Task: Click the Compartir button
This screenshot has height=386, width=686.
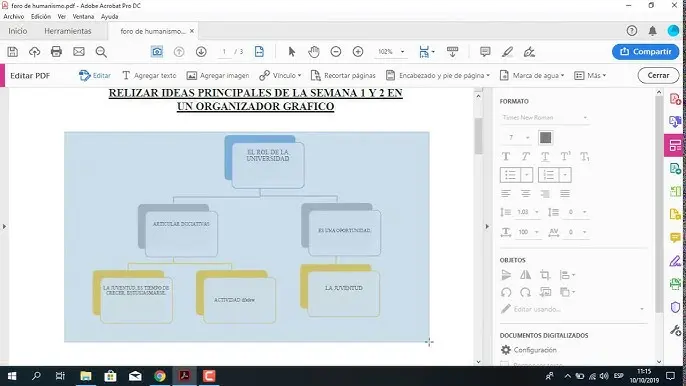Action: pos(645,52)
